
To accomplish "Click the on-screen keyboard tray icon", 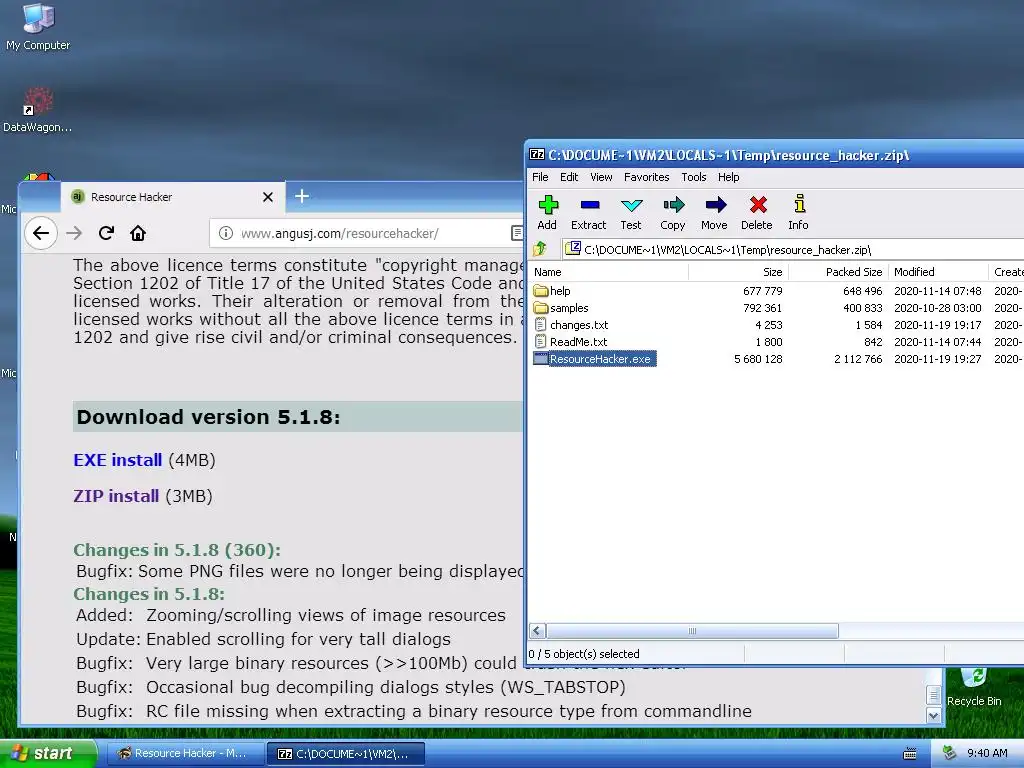I will [x=910, y=754].
